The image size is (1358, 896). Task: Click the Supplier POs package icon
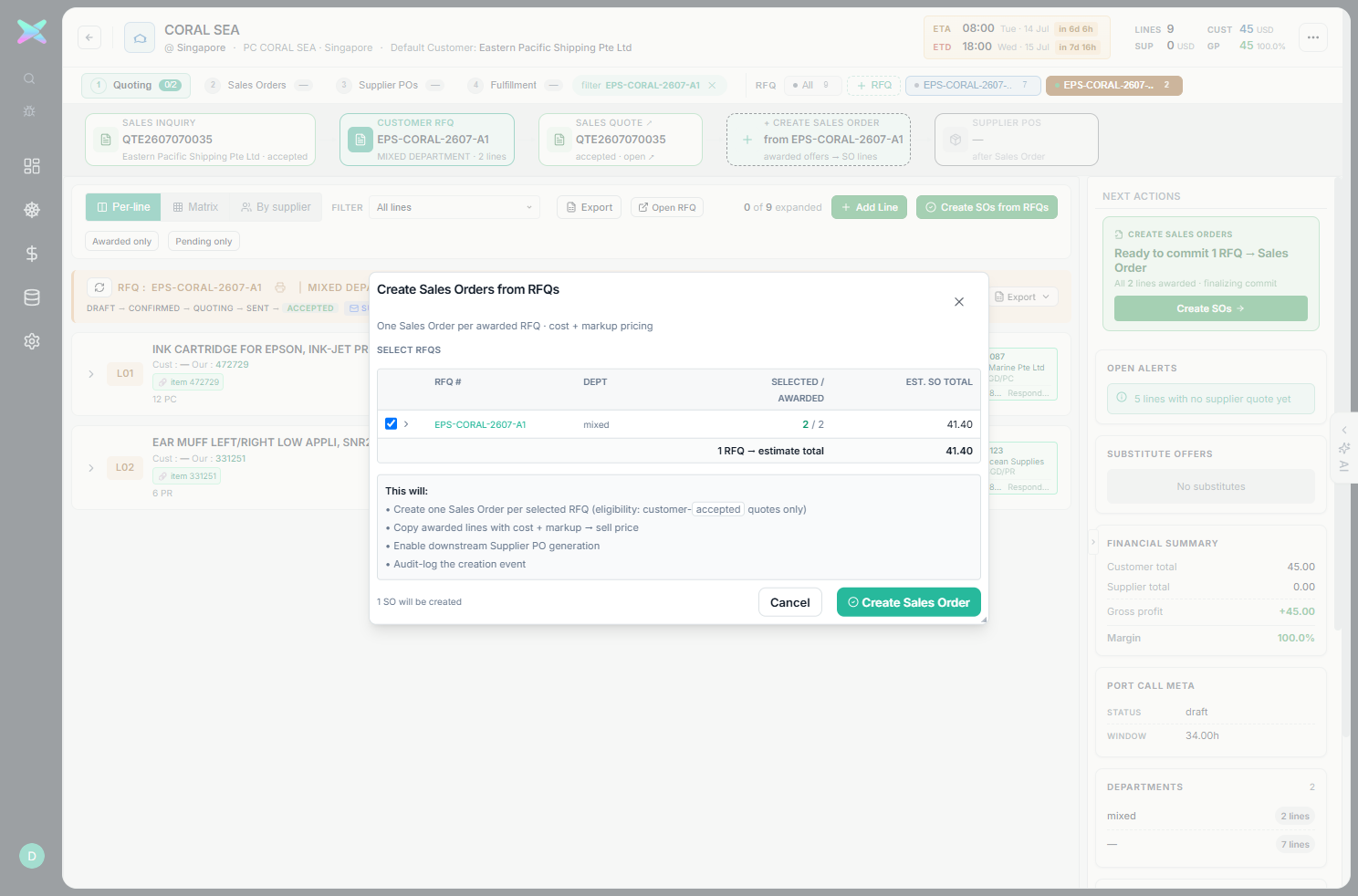pyautogui.click(x=956, y=140)
